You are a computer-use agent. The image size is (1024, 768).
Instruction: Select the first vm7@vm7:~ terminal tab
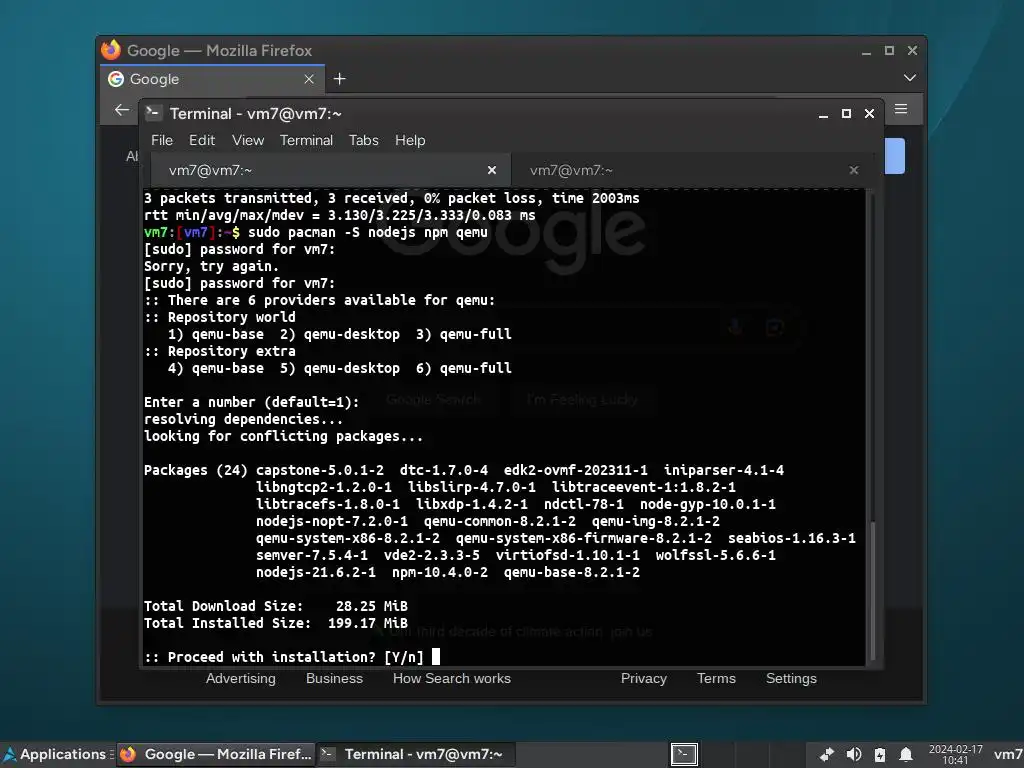pyautogui.click(x=330, y=170)
